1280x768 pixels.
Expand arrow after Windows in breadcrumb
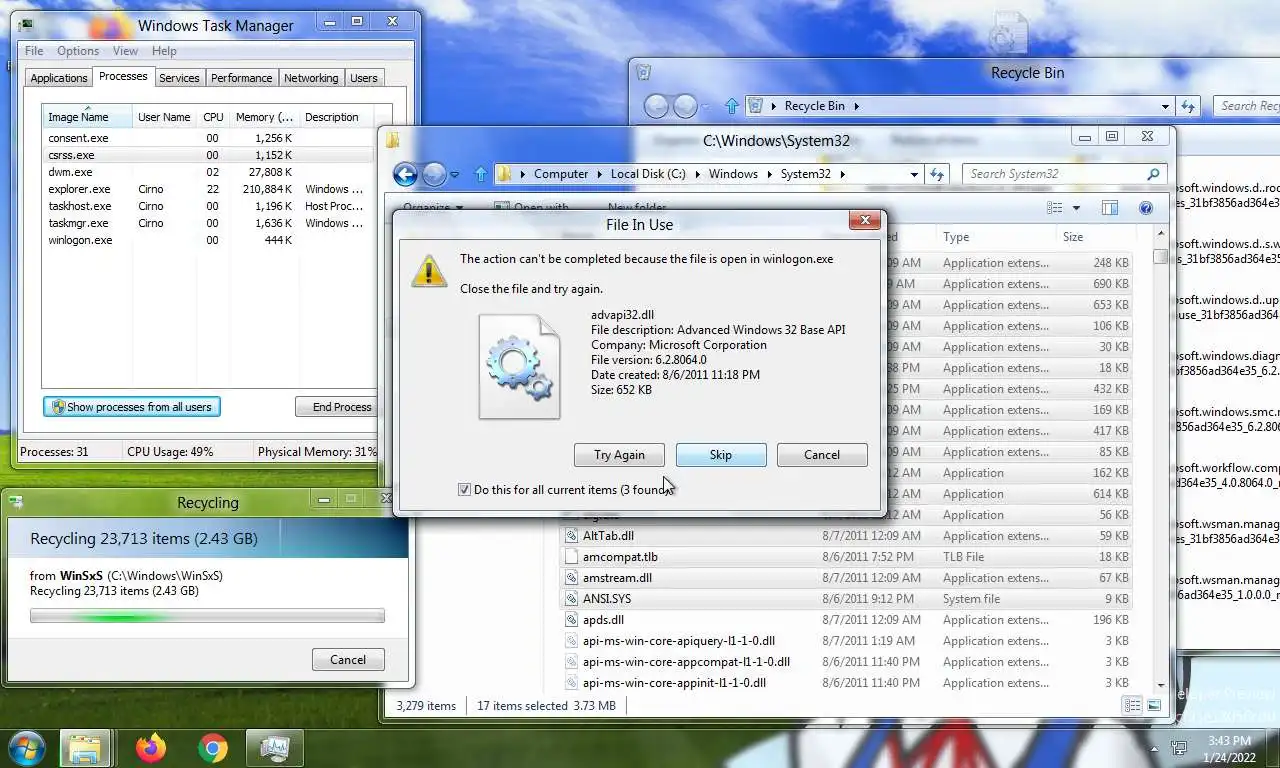tap(768, 174)
